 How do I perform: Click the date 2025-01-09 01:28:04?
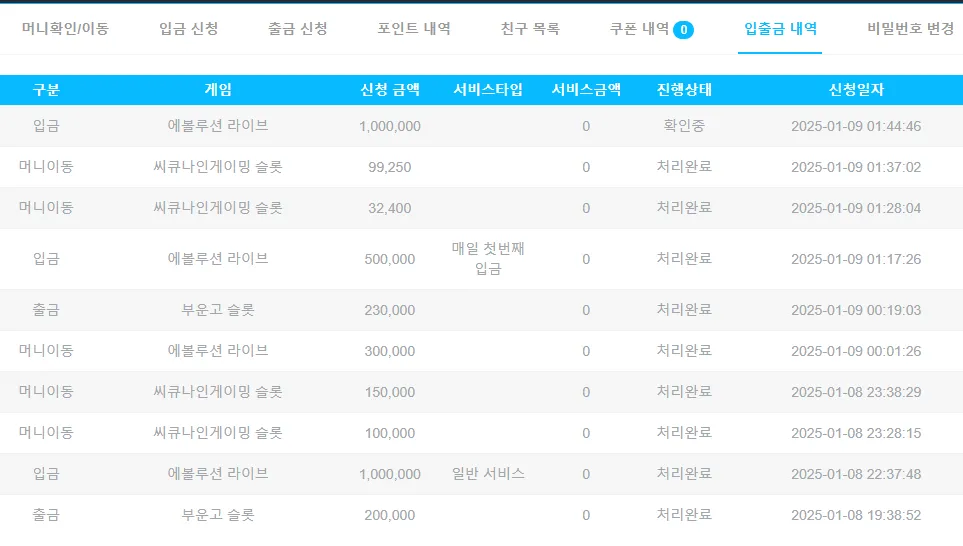click(856, 209)
